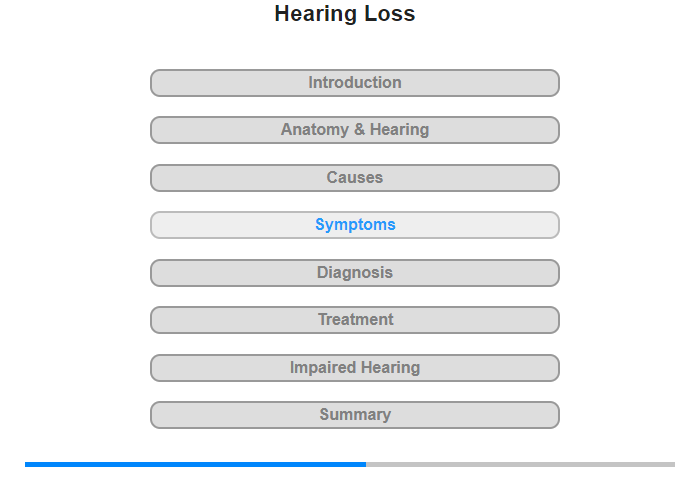Jump to the Diagnosis section

pos(355,273)
